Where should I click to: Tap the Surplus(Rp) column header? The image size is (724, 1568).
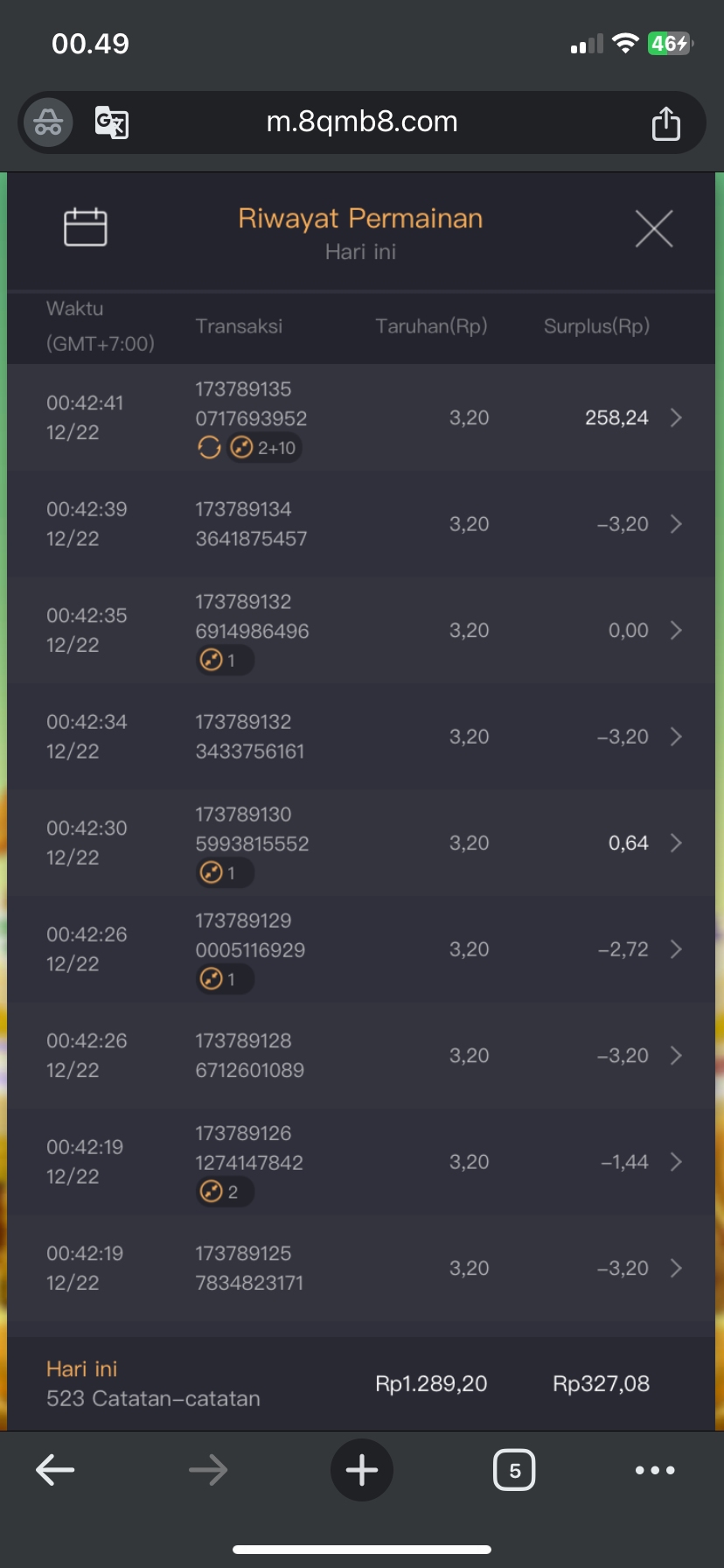coord(596,326)
